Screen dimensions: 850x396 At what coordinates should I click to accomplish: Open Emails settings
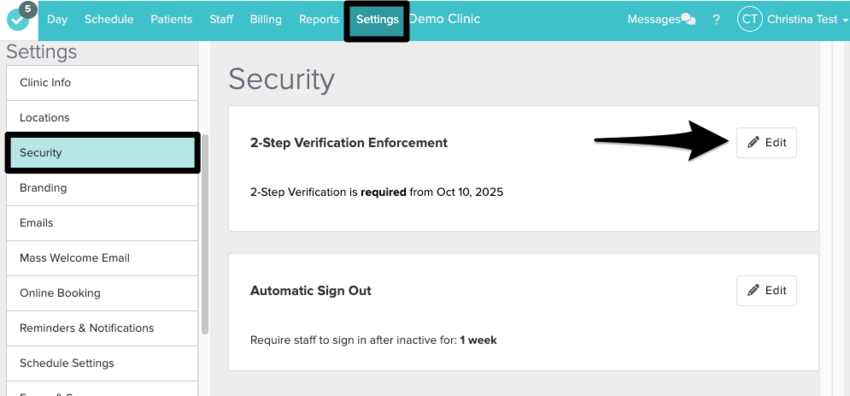[x=102, y=223]
